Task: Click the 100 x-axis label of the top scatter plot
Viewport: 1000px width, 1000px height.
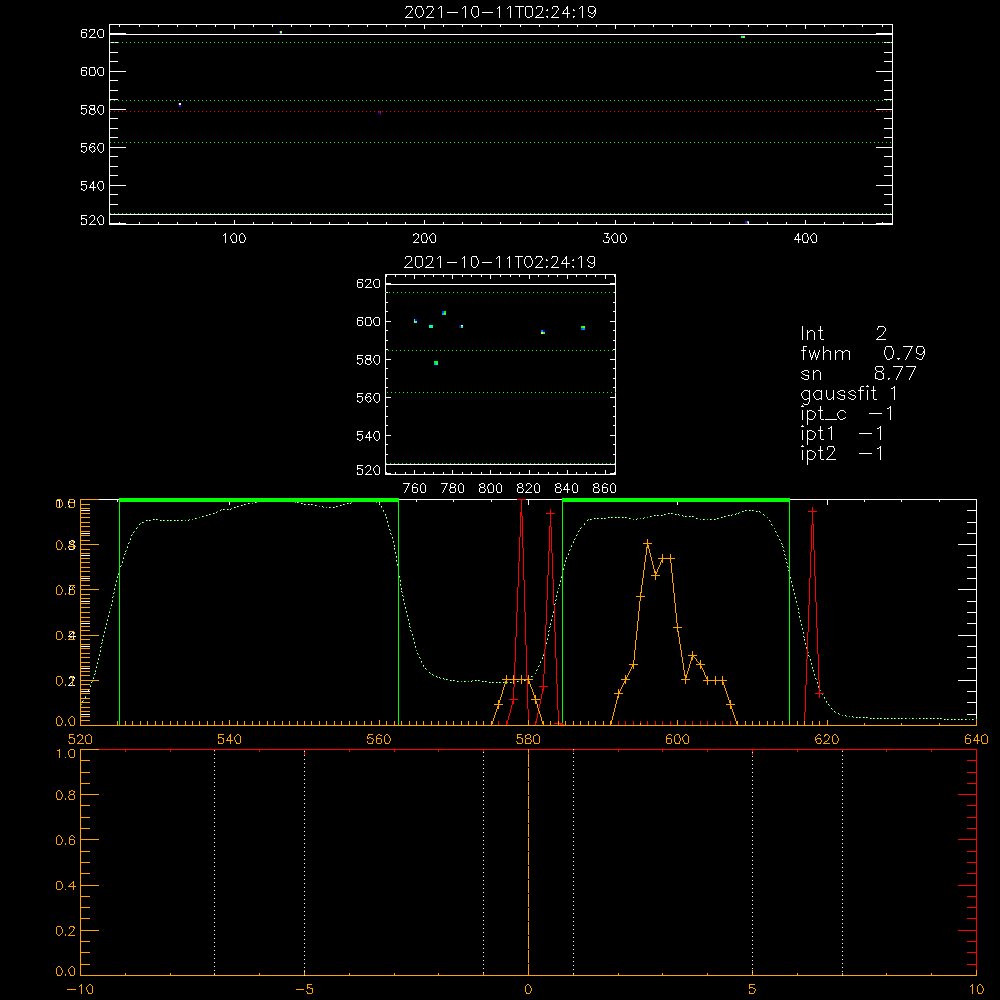Action: pos(234,239)
